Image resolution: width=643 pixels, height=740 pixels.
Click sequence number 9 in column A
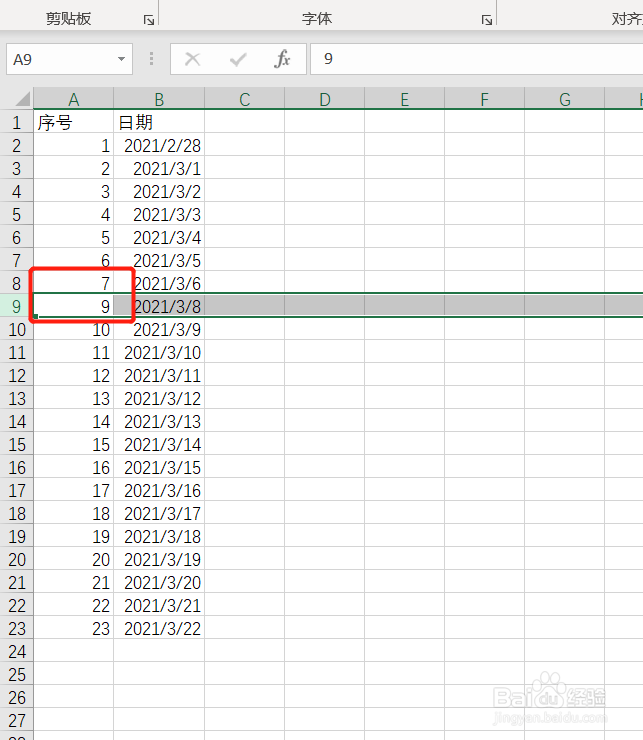tap(74, 306)
